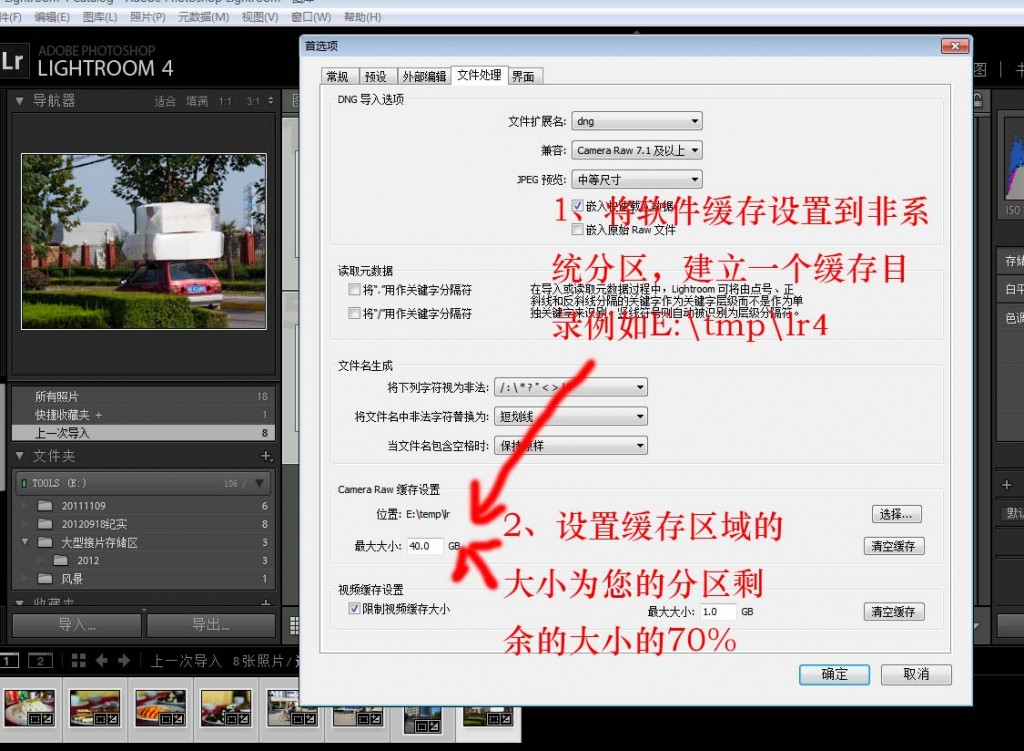The image size is (1024, 751).
Task: Enable 将"/"用作关键字分隔符 checkbox
Action: [x=355, y=313]
